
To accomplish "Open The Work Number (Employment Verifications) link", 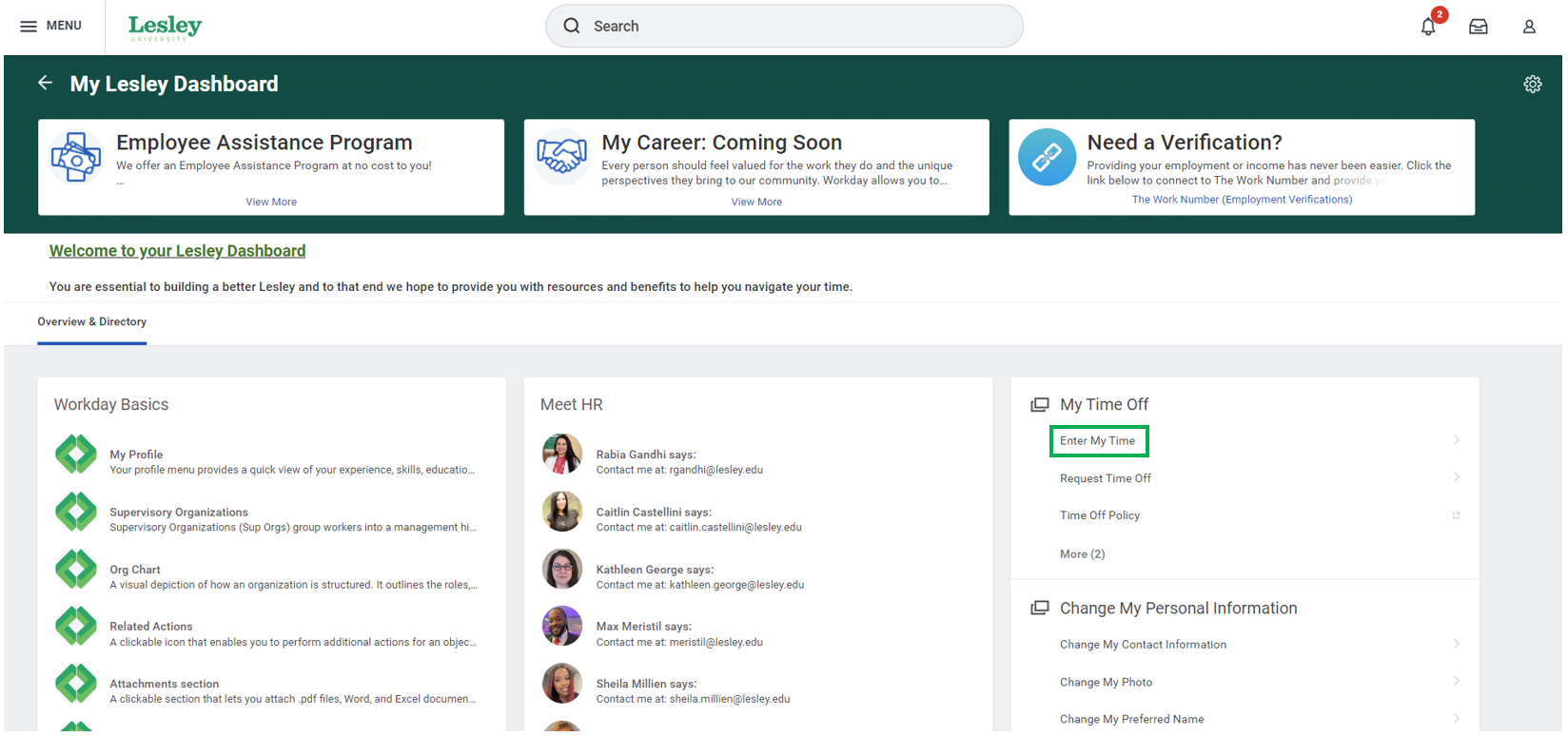I will point(1242,200).
